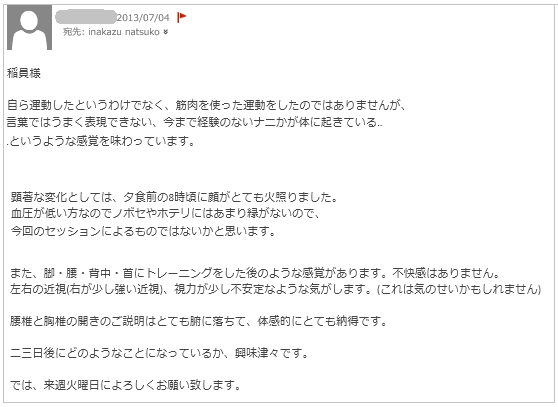Click the sender's gray avatar picture
This screenshot has height=407, width=558.
tap(30, 27)
